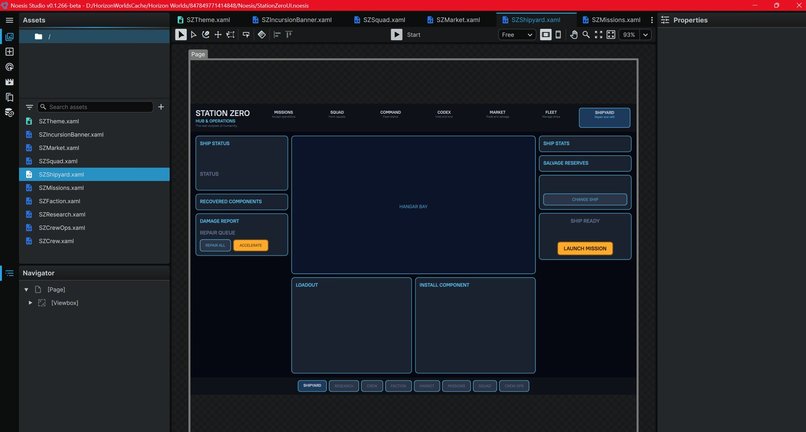Switch to the SZSquad.xaml tab

[379, 20]
